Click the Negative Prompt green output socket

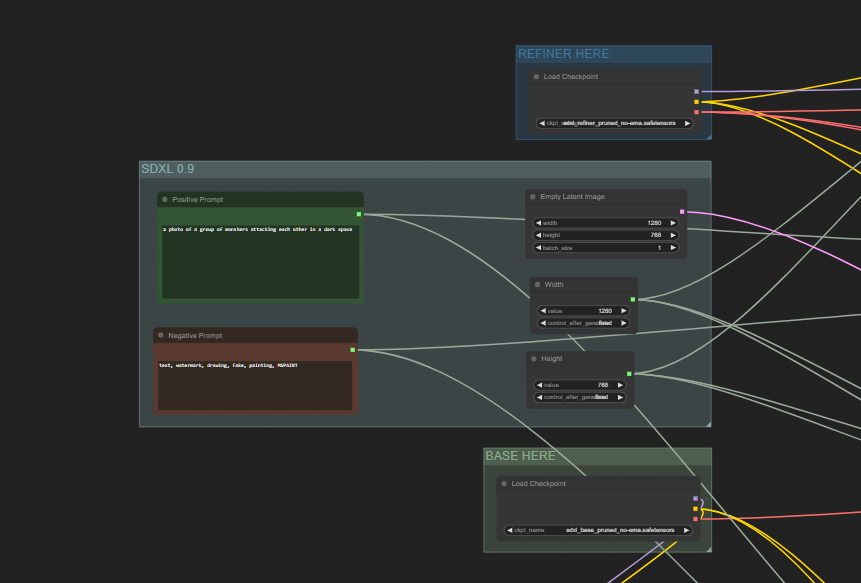[x=353, y=350]
